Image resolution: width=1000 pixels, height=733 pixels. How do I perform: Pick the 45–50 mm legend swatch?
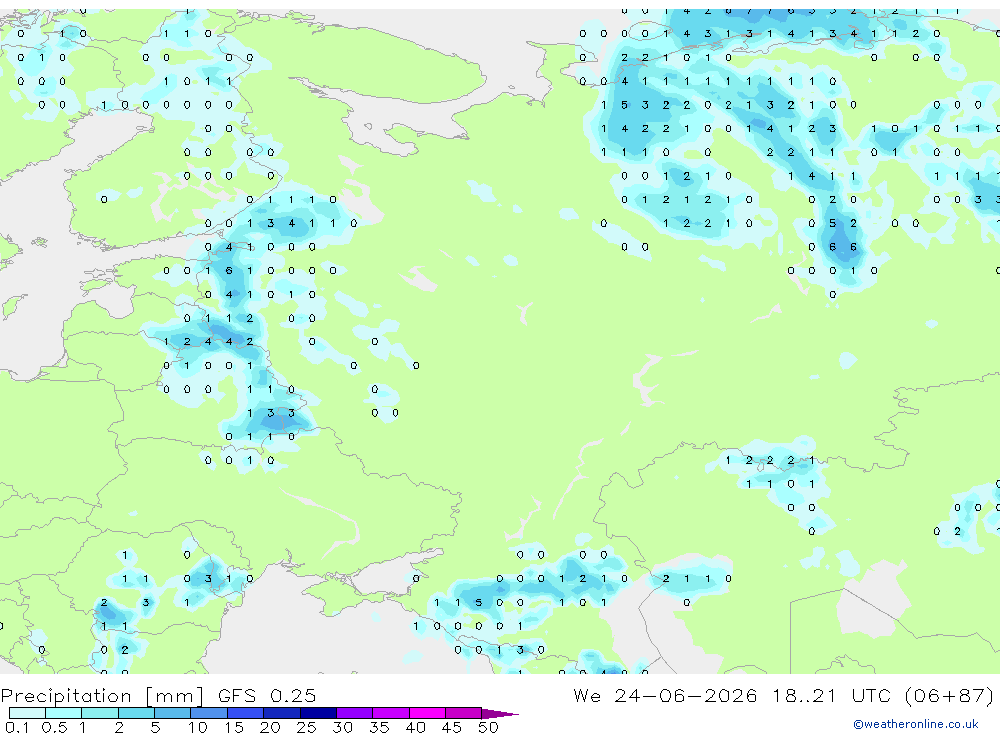coord(464,713)
